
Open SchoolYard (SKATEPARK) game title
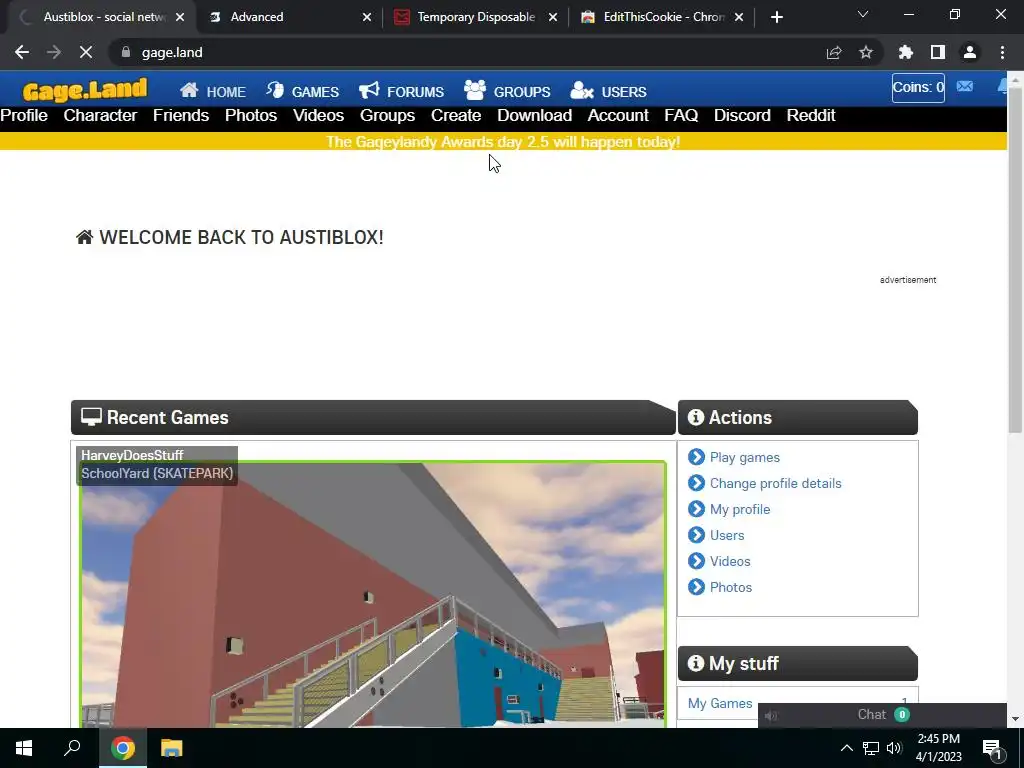tap(157, 473)
